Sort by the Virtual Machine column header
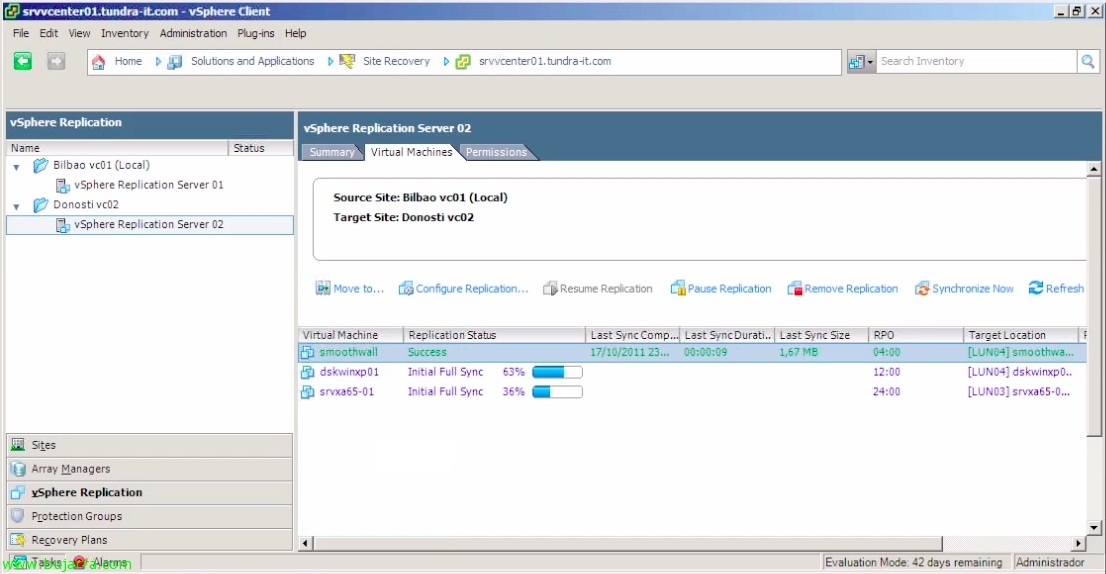Image resolution: width=1106 pixels, height=574 pixels. tap(351, 335)
